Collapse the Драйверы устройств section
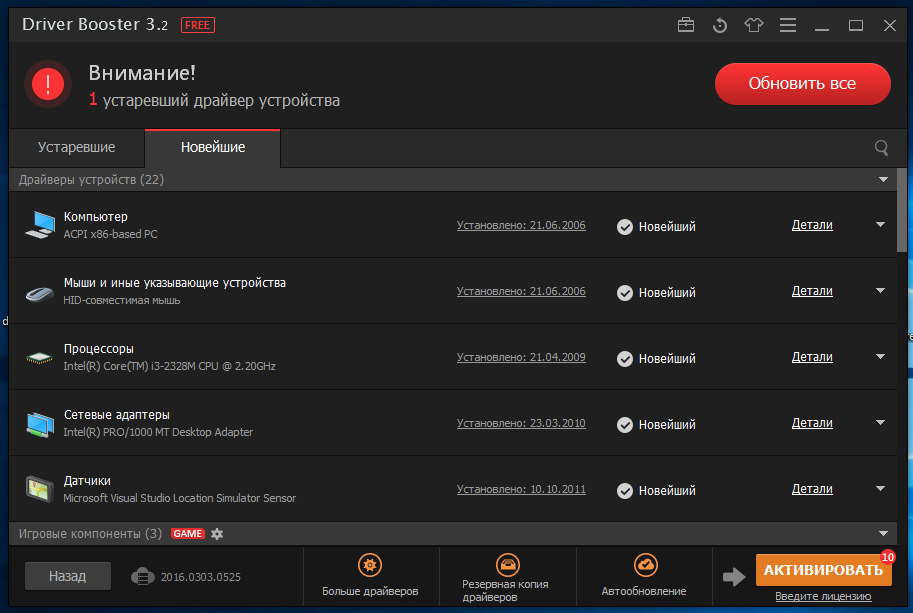The image size is (913, 613). [883, 180]
